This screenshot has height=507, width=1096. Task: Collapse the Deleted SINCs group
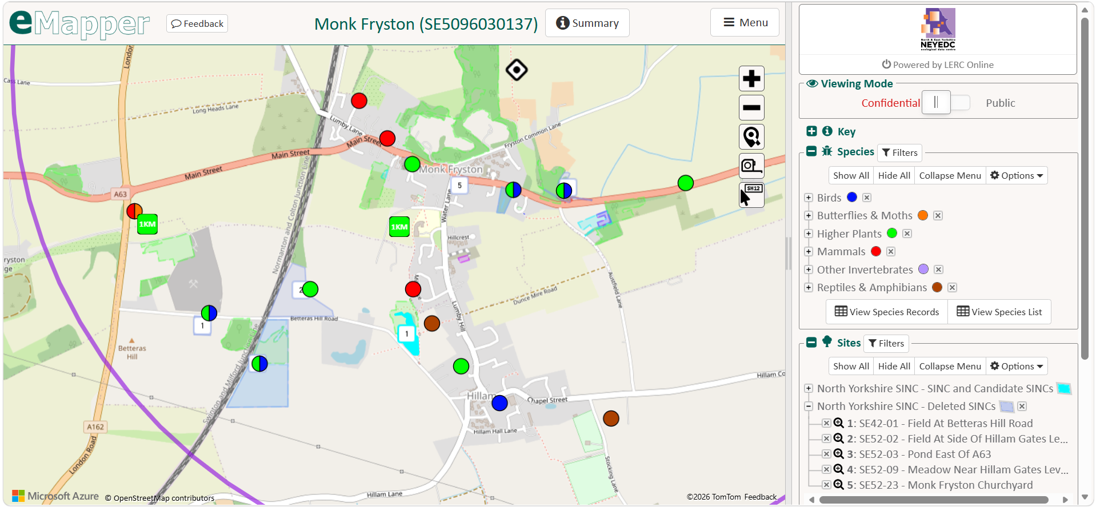pyautogui.click(x=809, y=406)
